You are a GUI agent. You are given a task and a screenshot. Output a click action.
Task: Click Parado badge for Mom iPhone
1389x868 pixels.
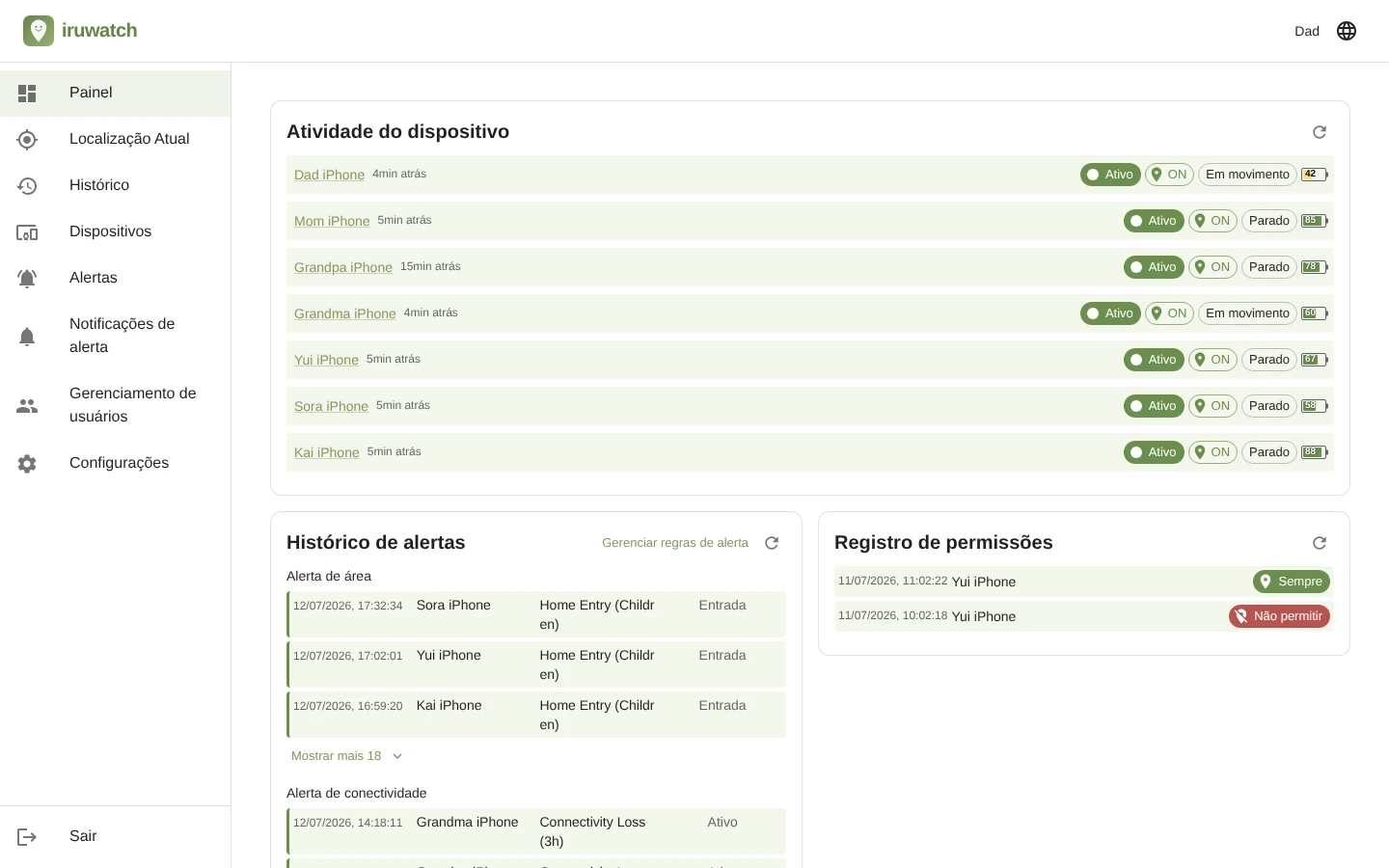(1269, 221)
